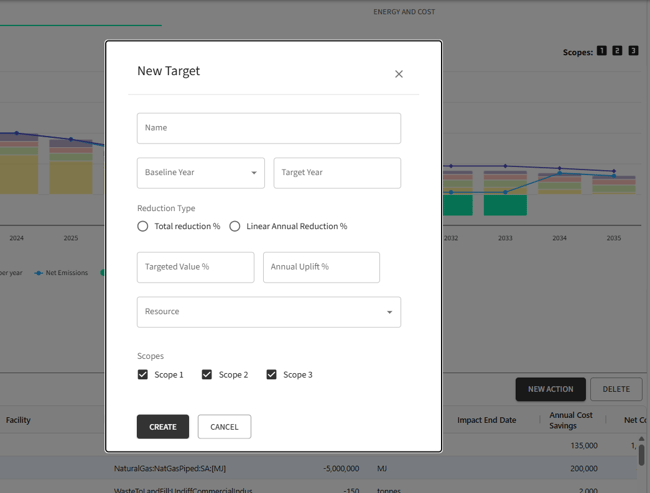Click the Baseline Year dropdown arrow
This screenshot has height=493, width=650.
pyautogui.click(x=254, y=173)
